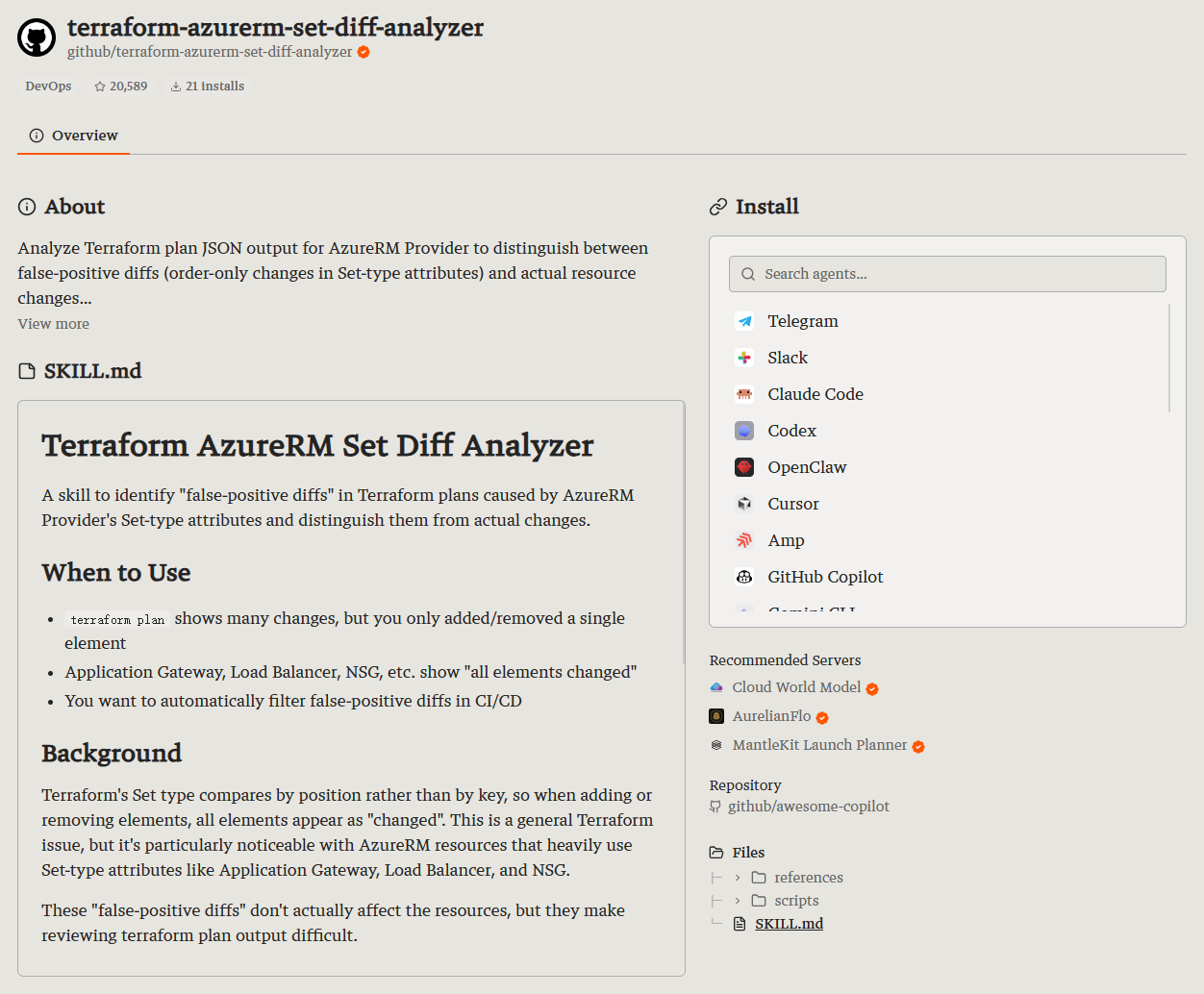Click the folder icon beside Files heading

coord(716,853)
